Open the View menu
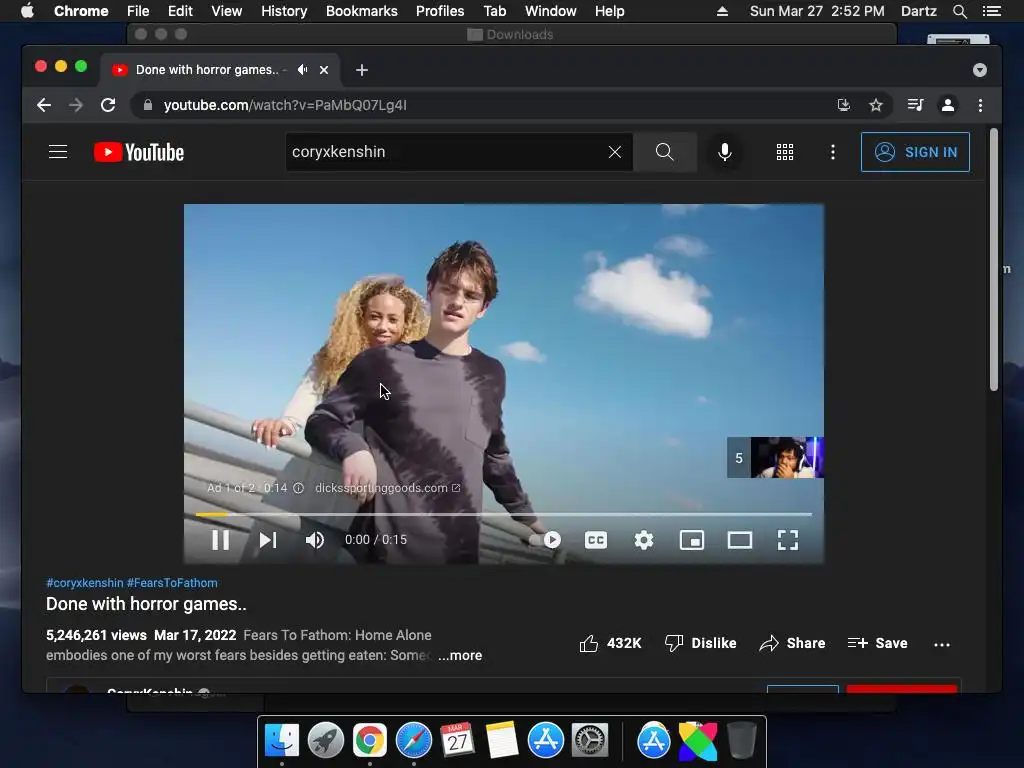Screen dimensions: 1024x768 tap(227, 11)
